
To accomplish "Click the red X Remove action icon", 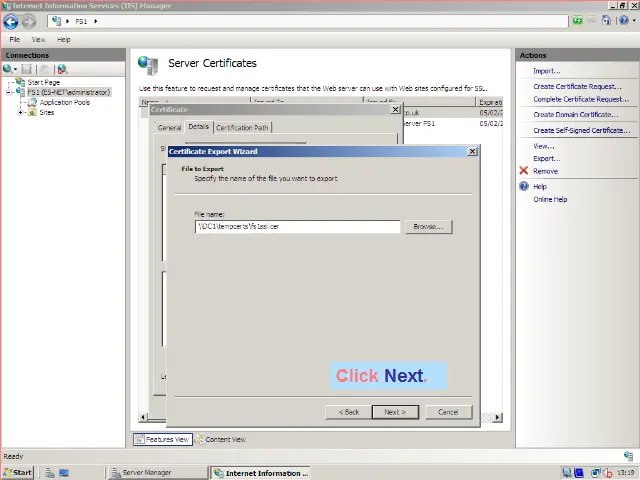I will (524, 171).
